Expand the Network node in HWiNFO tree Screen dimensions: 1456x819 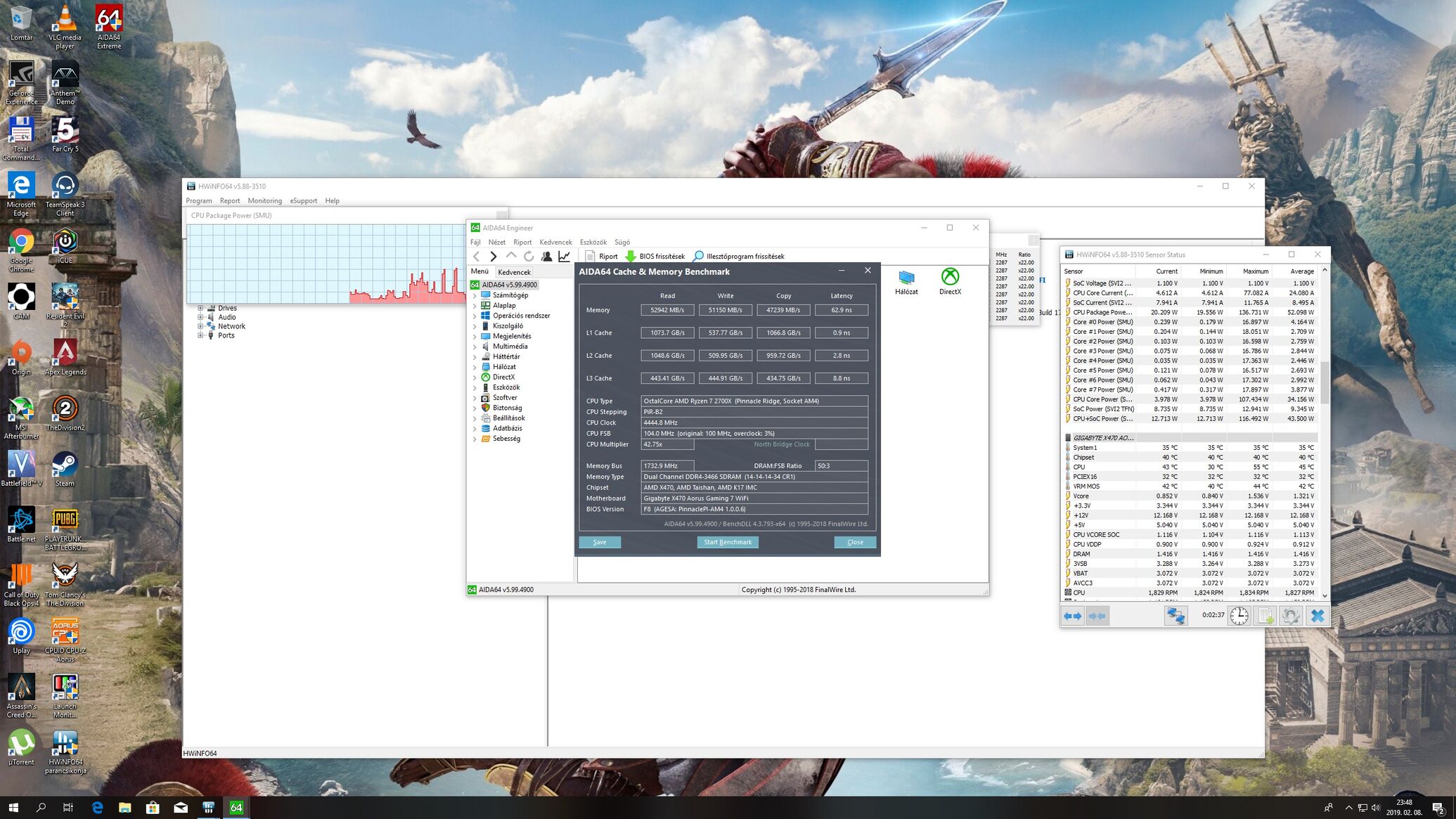pos(200,326)
